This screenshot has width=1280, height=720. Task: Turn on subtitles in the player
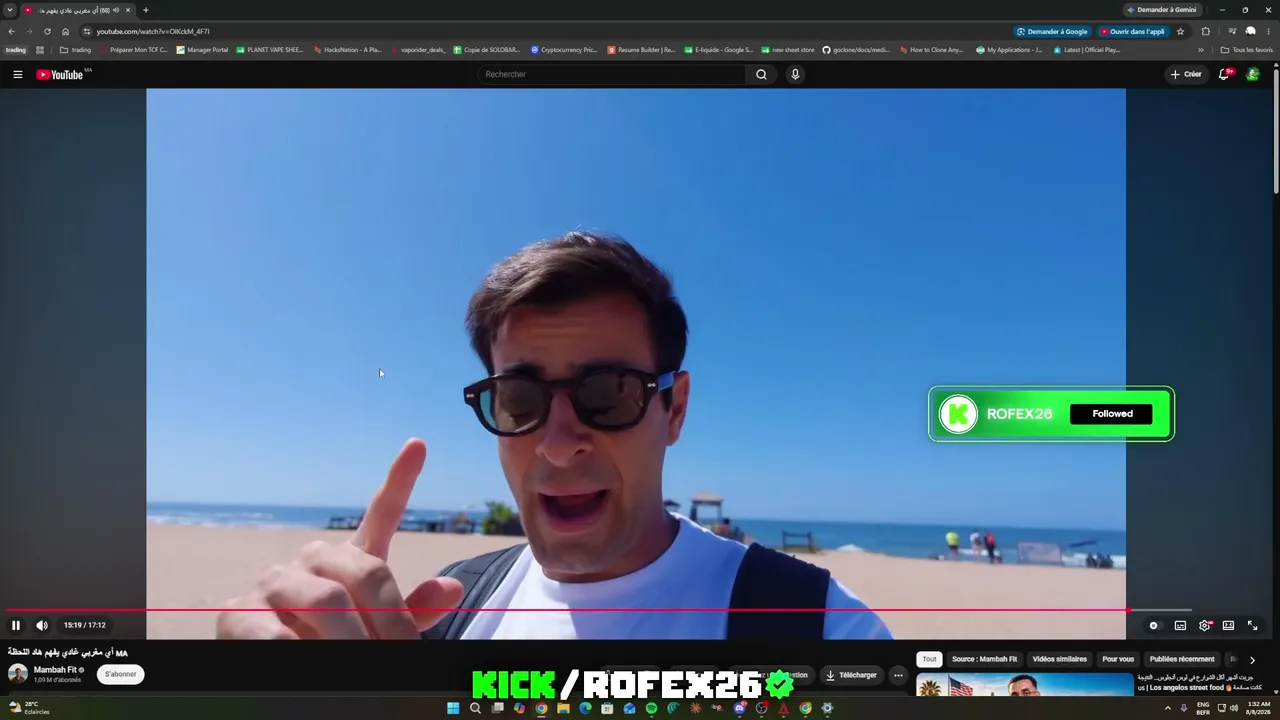coord(1180,625)
